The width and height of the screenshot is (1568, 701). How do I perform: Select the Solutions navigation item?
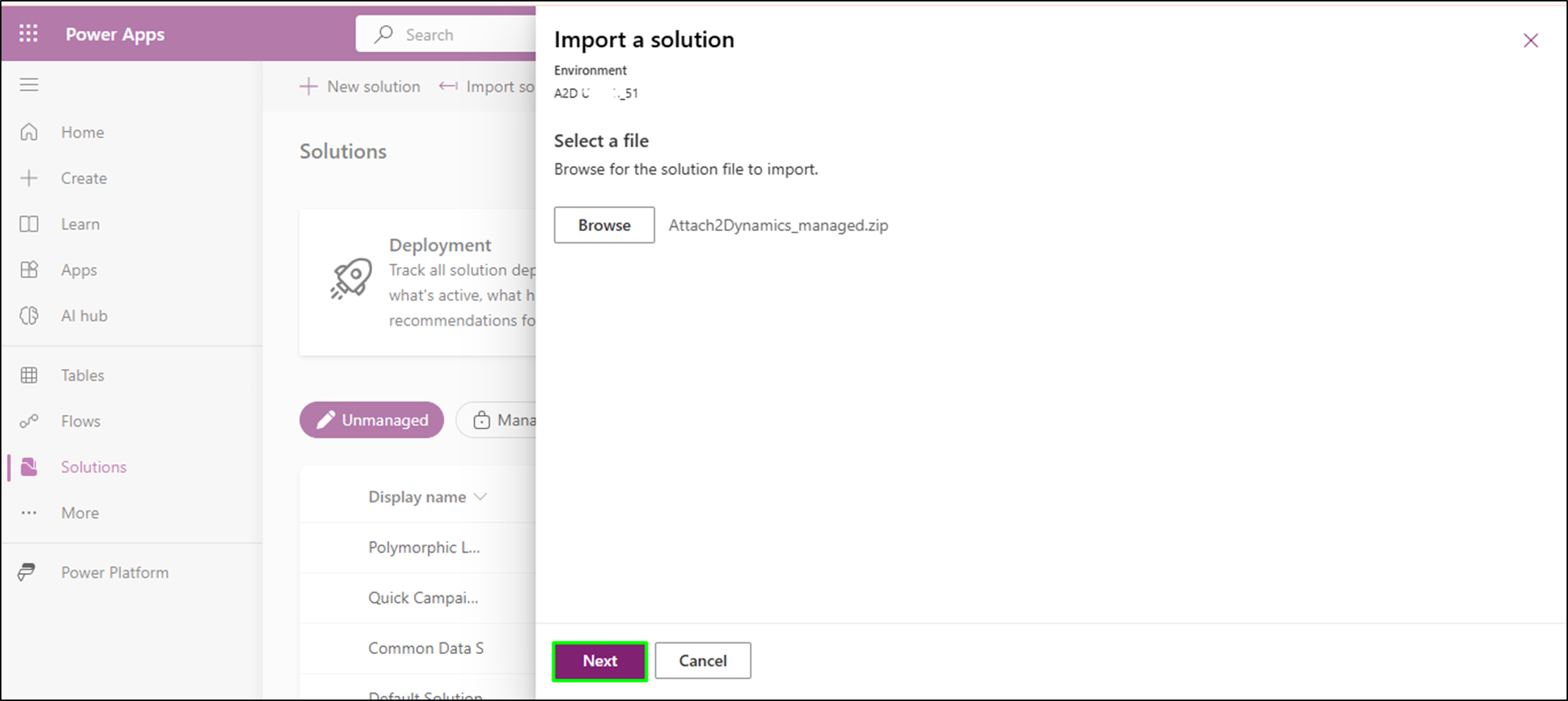pos(93,466)
